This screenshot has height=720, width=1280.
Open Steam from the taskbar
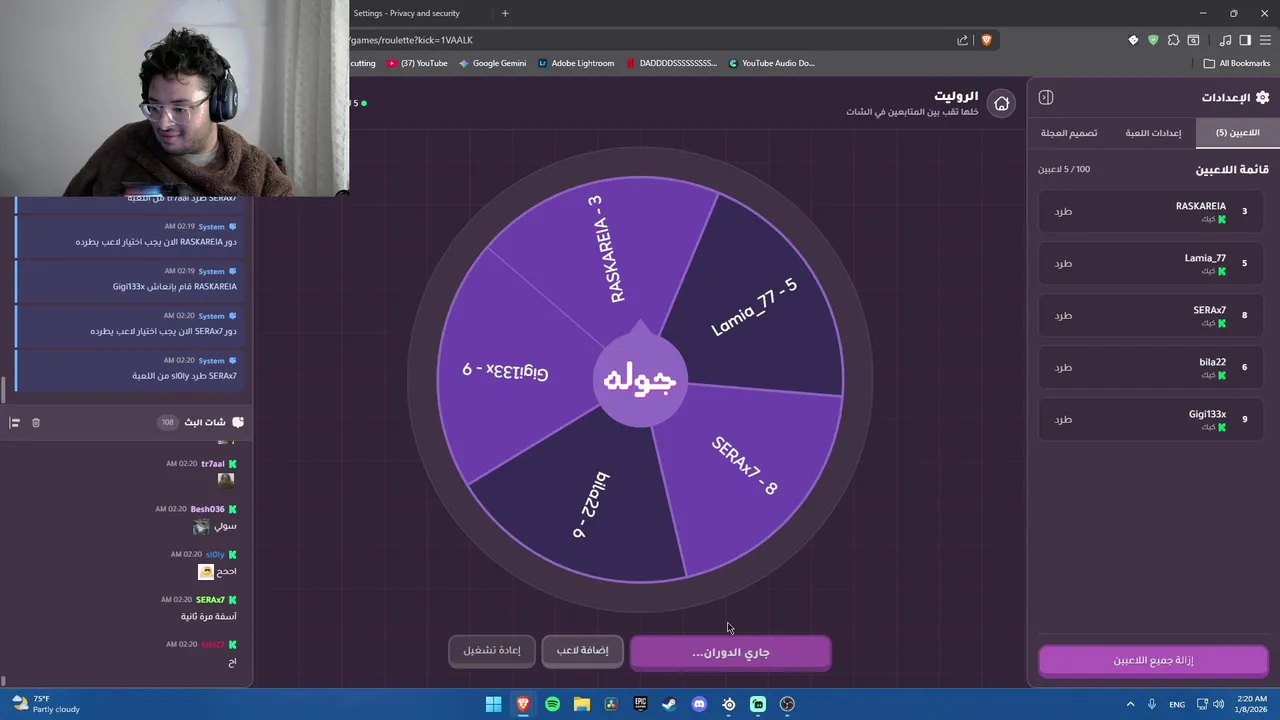(669, 704)
